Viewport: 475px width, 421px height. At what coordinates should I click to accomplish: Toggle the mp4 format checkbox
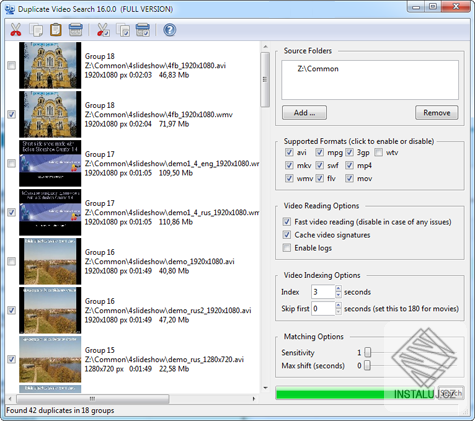coord(349,165)
